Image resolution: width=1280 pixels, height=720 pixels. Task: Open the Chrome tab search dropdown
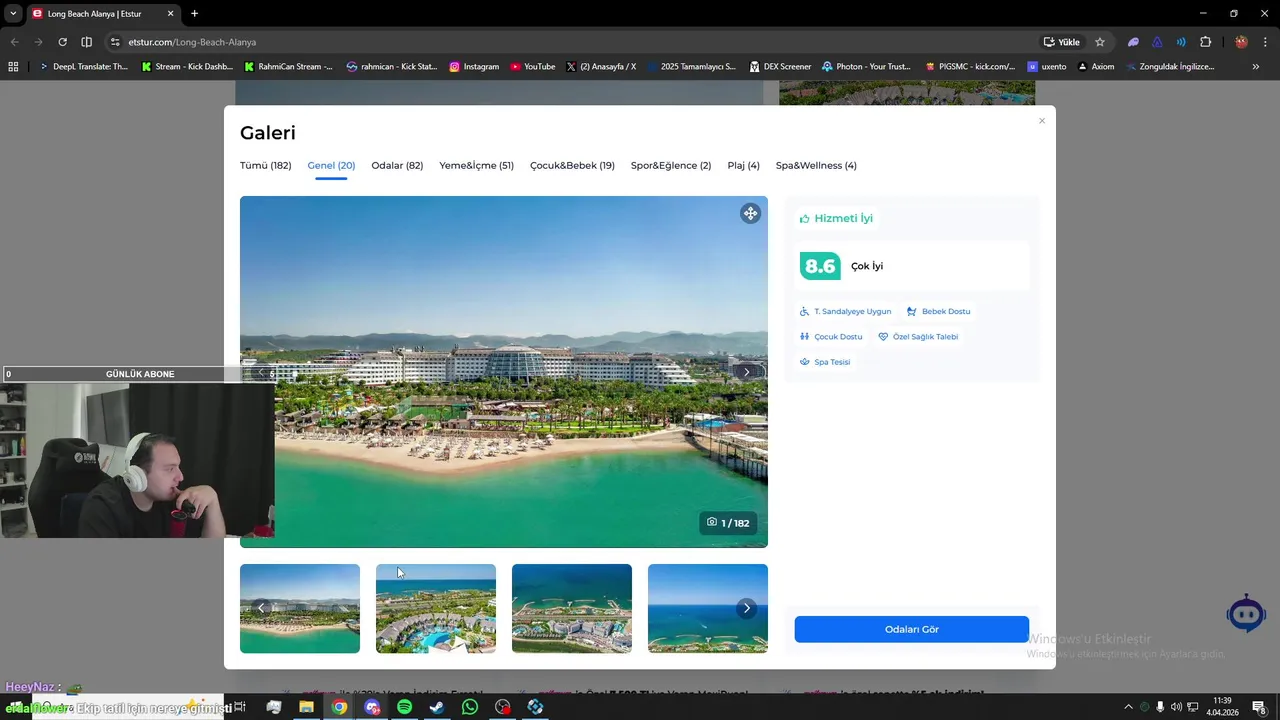13,13
